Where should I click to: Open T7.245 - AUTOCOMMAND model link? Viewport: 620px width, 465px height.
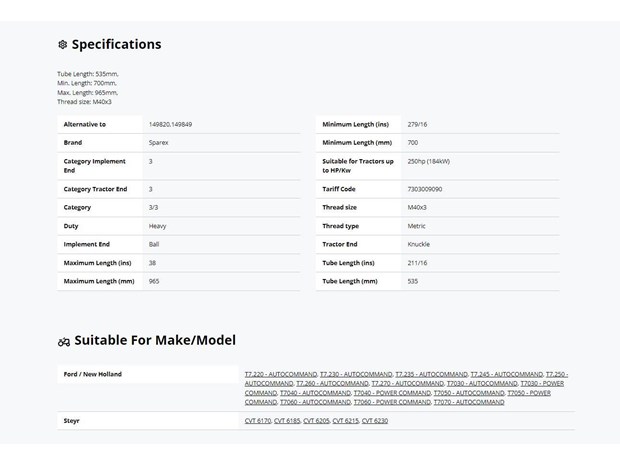507,374
